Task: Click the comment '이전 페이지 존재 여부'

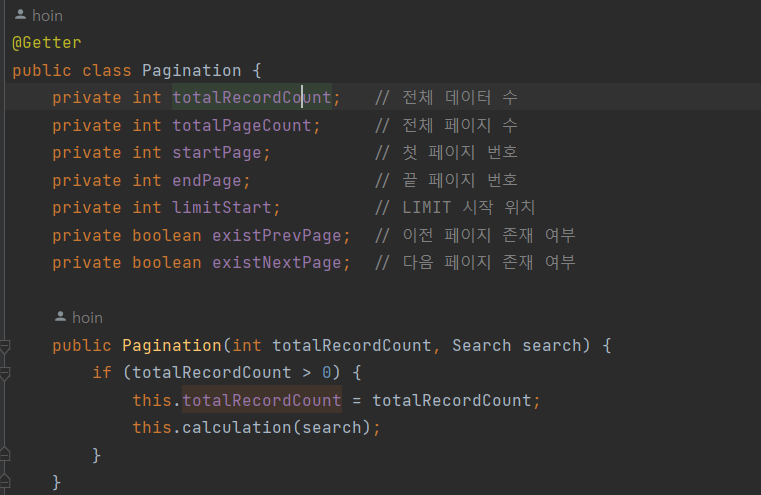Action: tap(475, 236)
